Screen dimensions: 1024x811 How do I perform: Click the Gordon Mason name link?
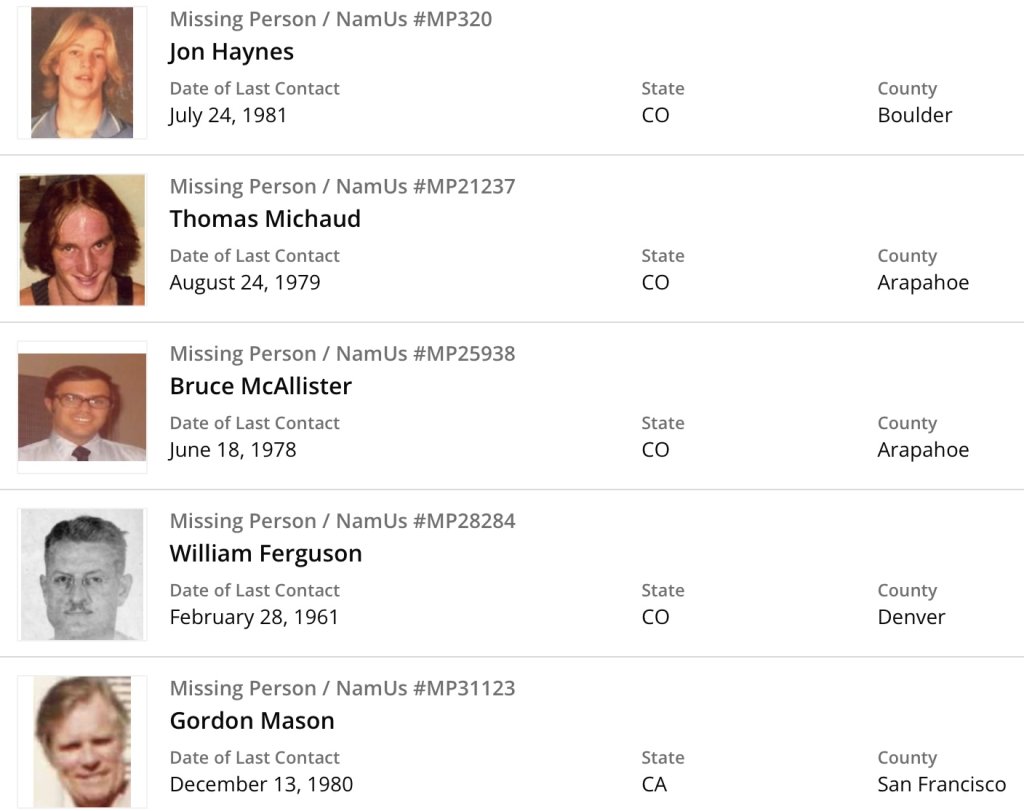(252, 720)
